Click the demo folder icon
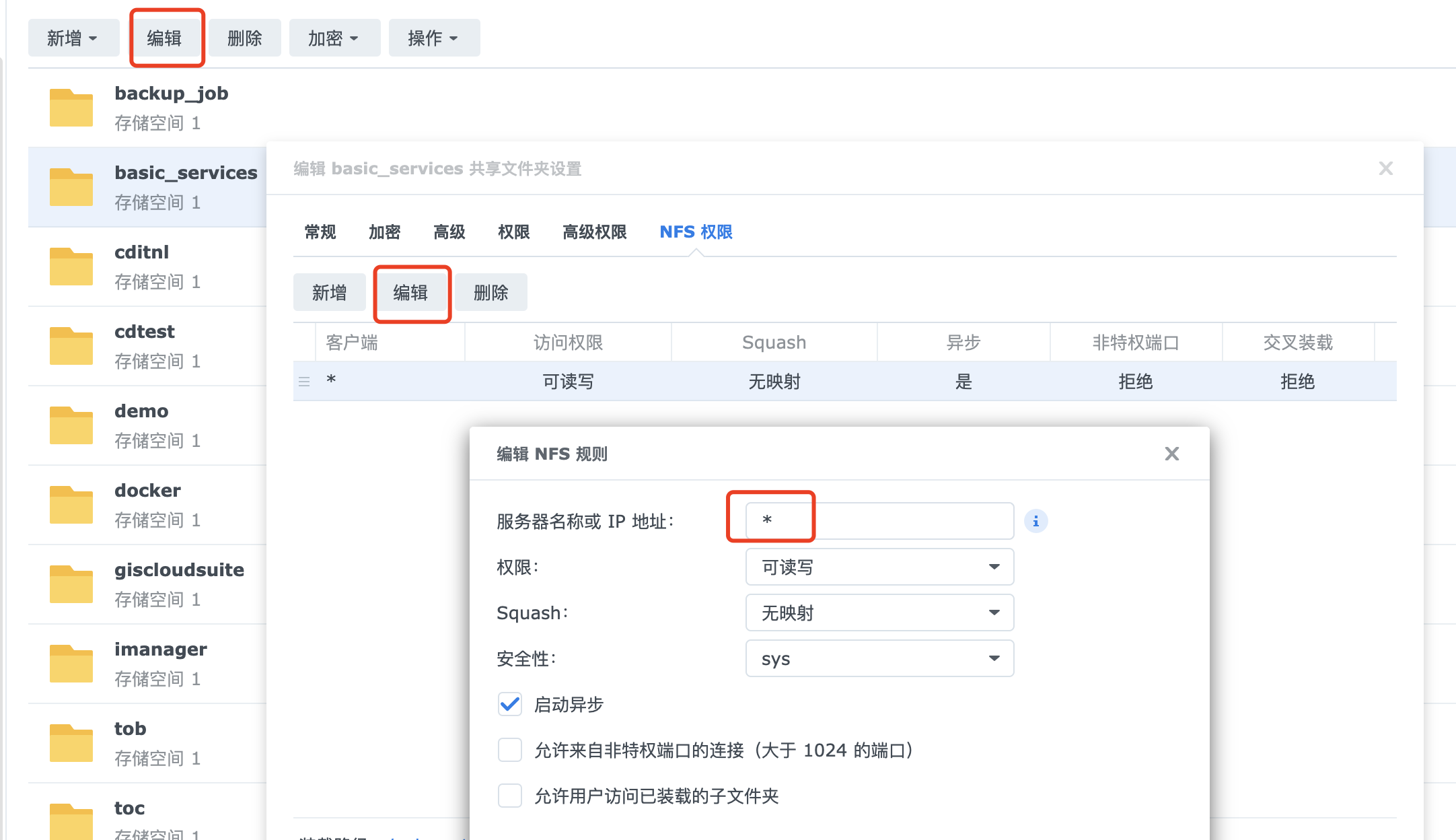The height and width of the screenshot is (840, 1456). [71, 425]
